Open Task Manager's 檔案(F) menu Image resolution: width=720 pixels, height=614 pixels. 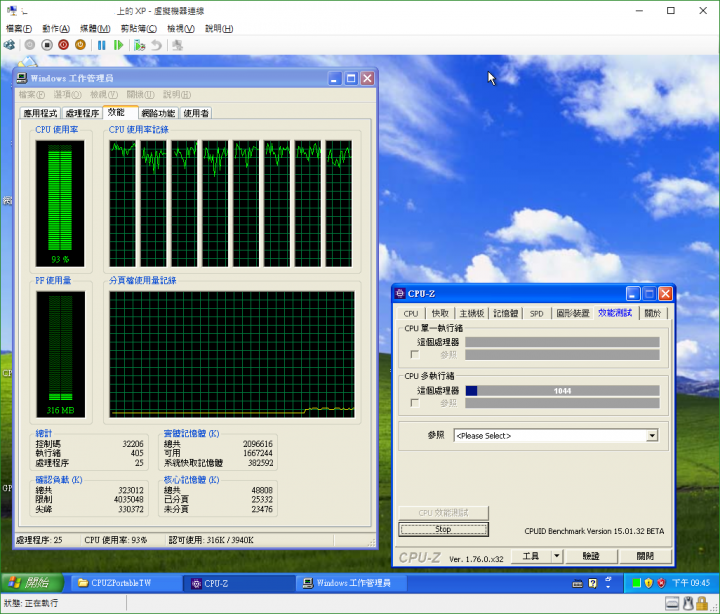[32, 95]
